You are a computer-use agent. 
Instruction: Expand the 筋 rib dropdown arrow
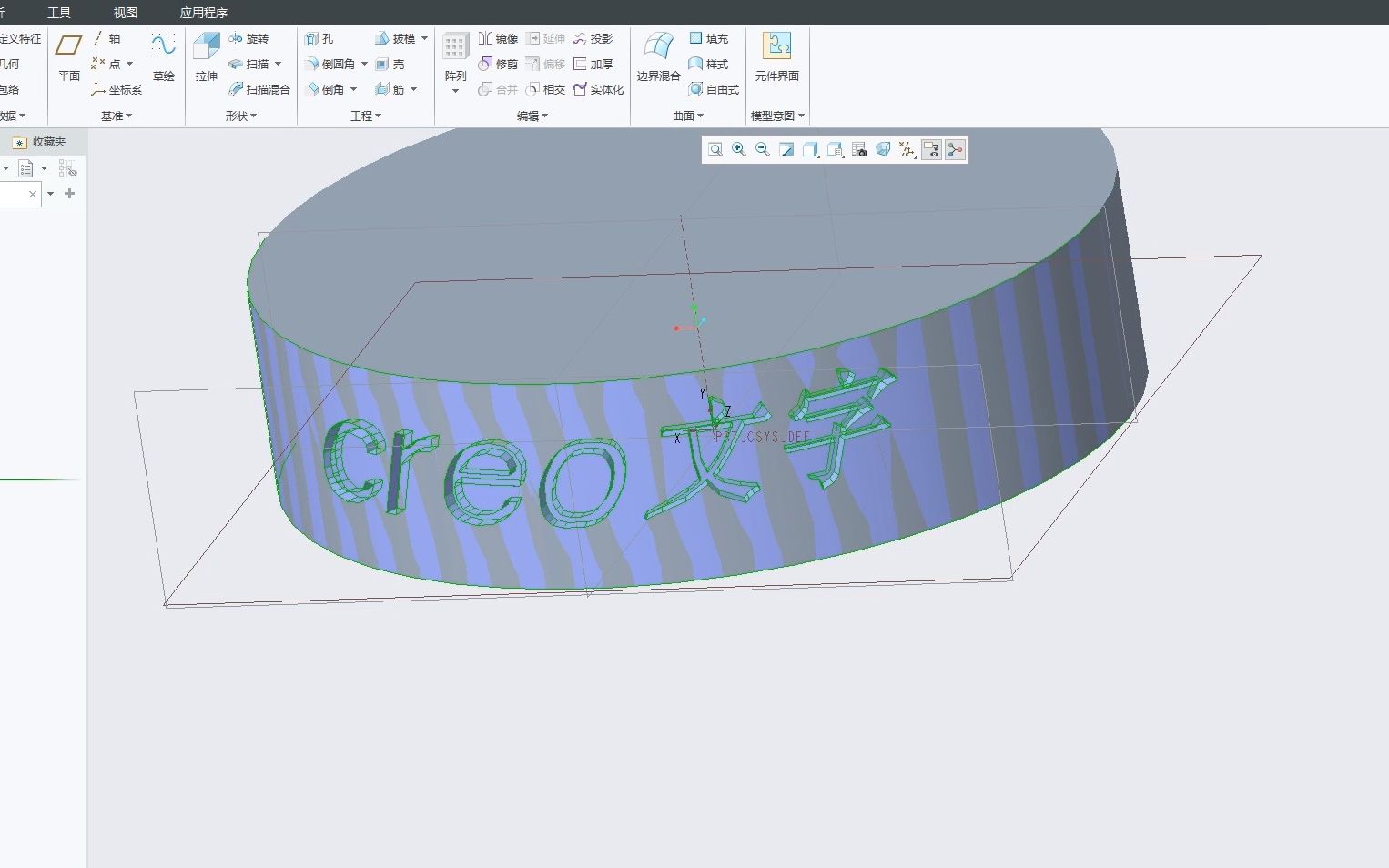pos(413,89)
